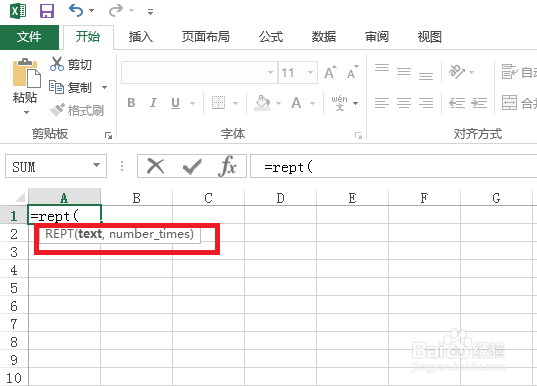Click the decrease indent icon
The image size is (537, 386).
457,103
